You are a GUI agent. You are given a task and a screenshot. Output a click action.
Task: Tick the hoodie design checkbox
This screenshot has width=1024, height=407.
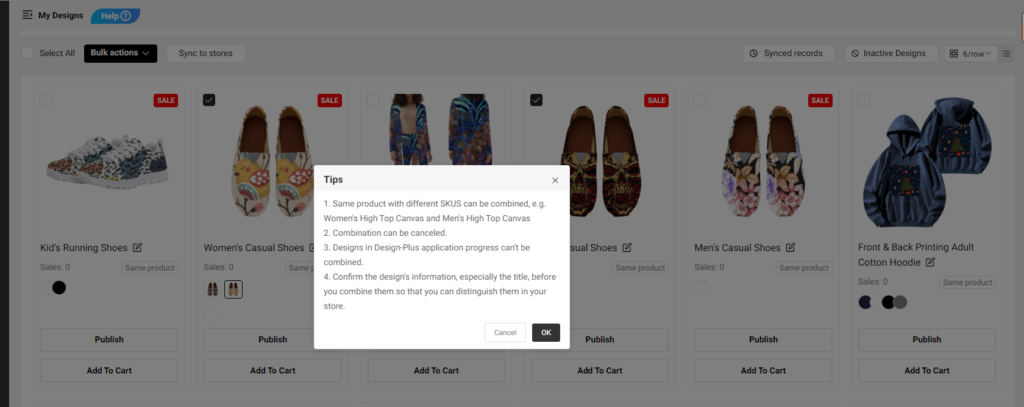(x=863, y=100)
